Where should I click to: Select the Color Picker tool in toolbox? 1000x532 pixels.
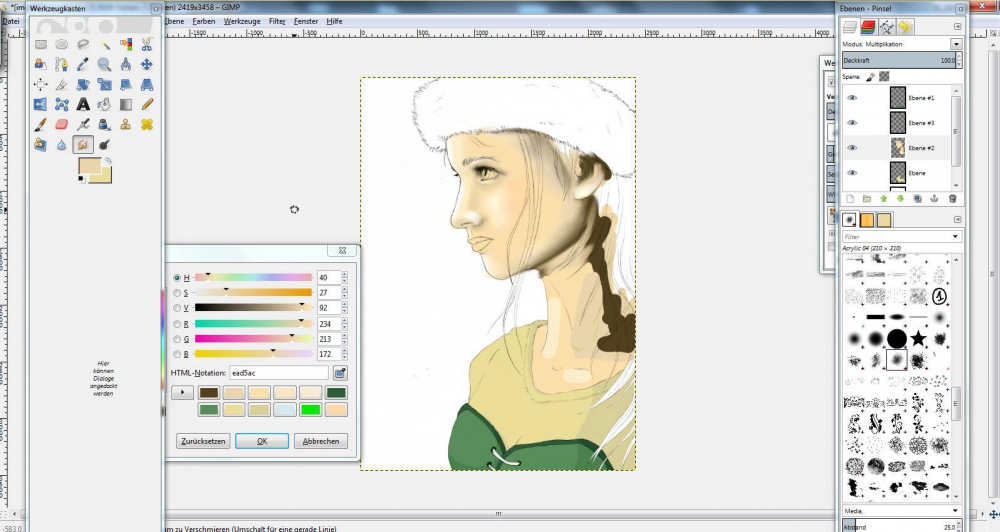[x=83, y=64]
